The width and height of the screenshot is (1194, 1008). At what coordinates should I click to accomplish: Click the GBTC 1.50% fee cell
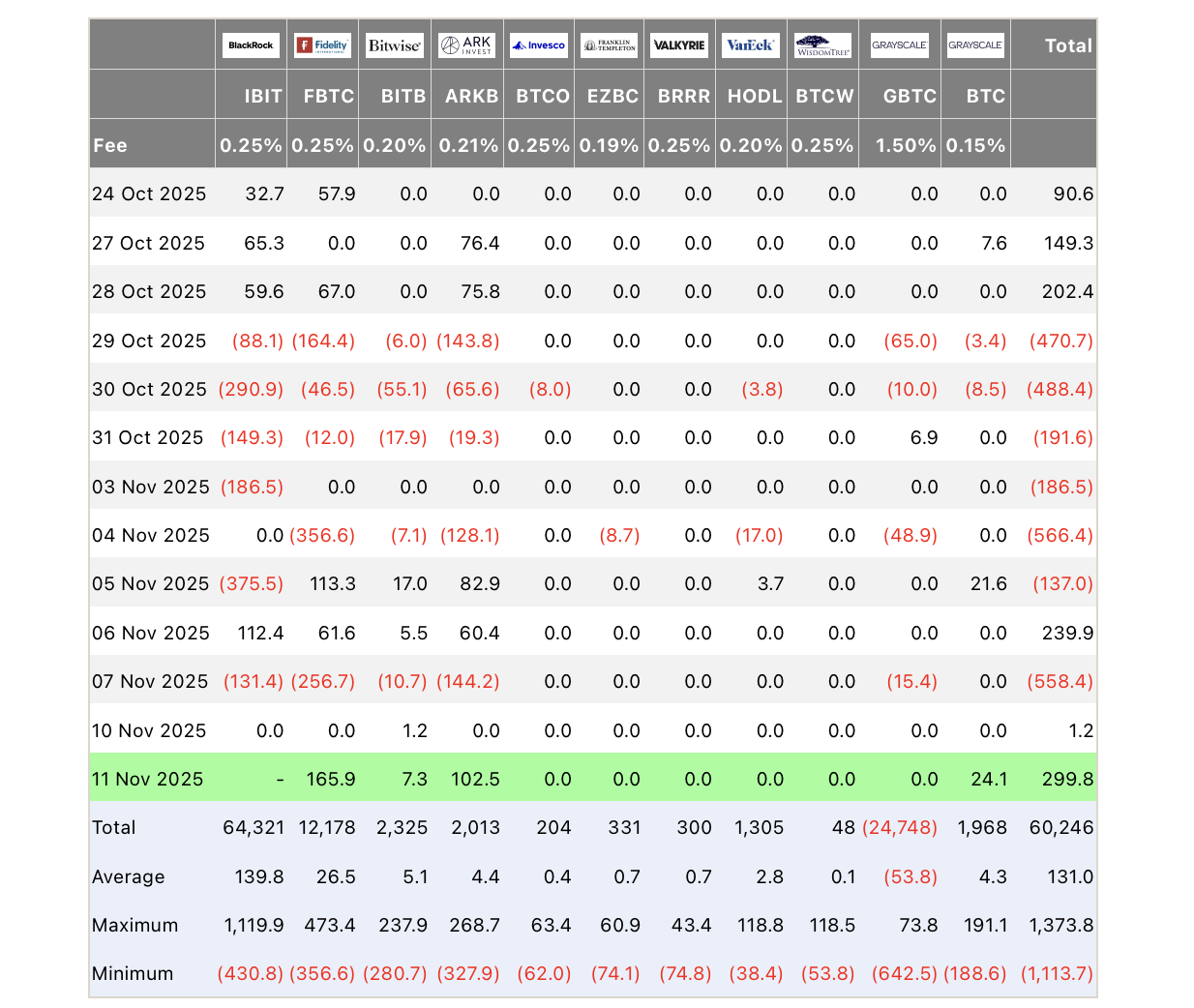pos(906,145)
